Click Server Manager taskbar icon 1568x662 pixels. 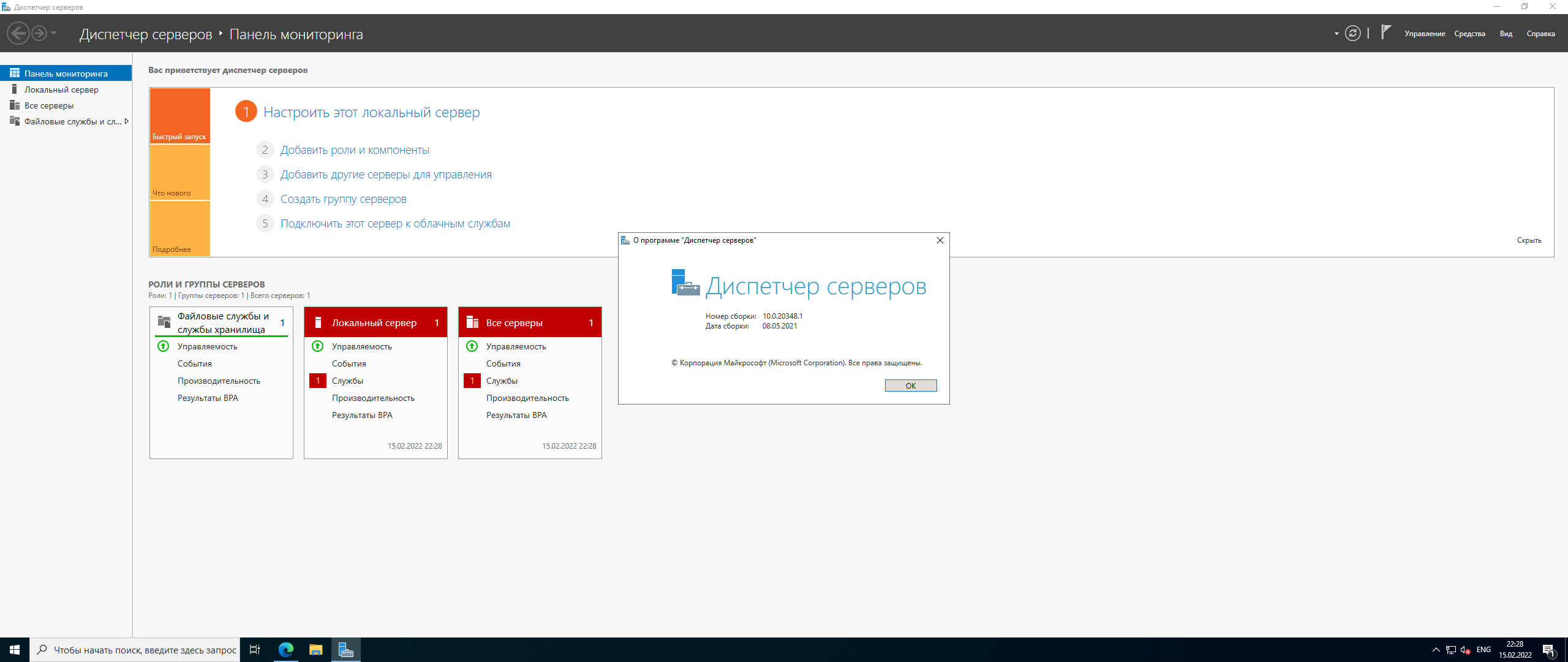(x=346, y=650)
